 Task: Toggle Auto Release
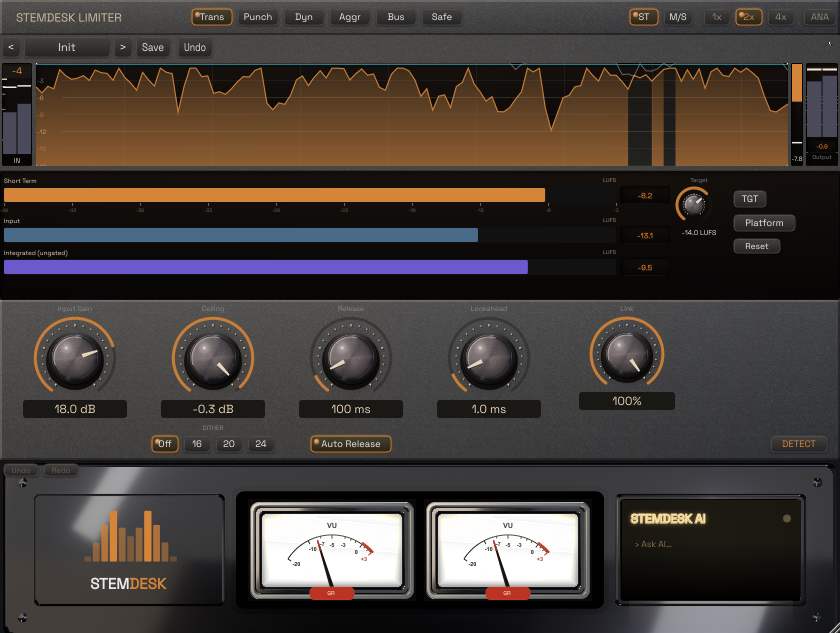[x=351, y=444]
